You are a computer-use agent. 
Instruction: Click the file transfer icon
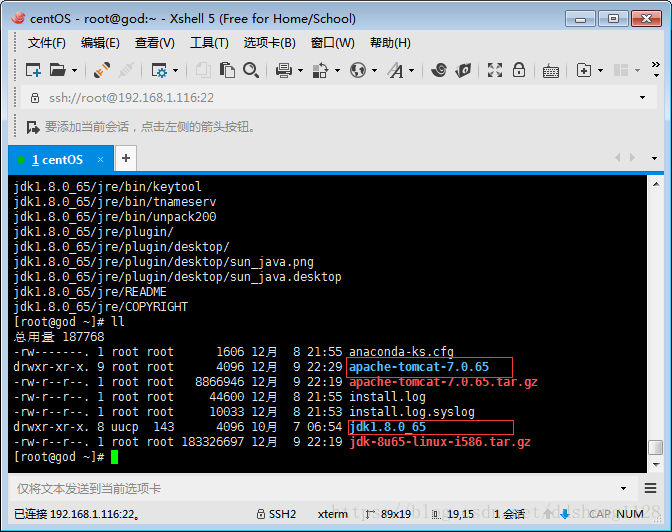point(320,70)
